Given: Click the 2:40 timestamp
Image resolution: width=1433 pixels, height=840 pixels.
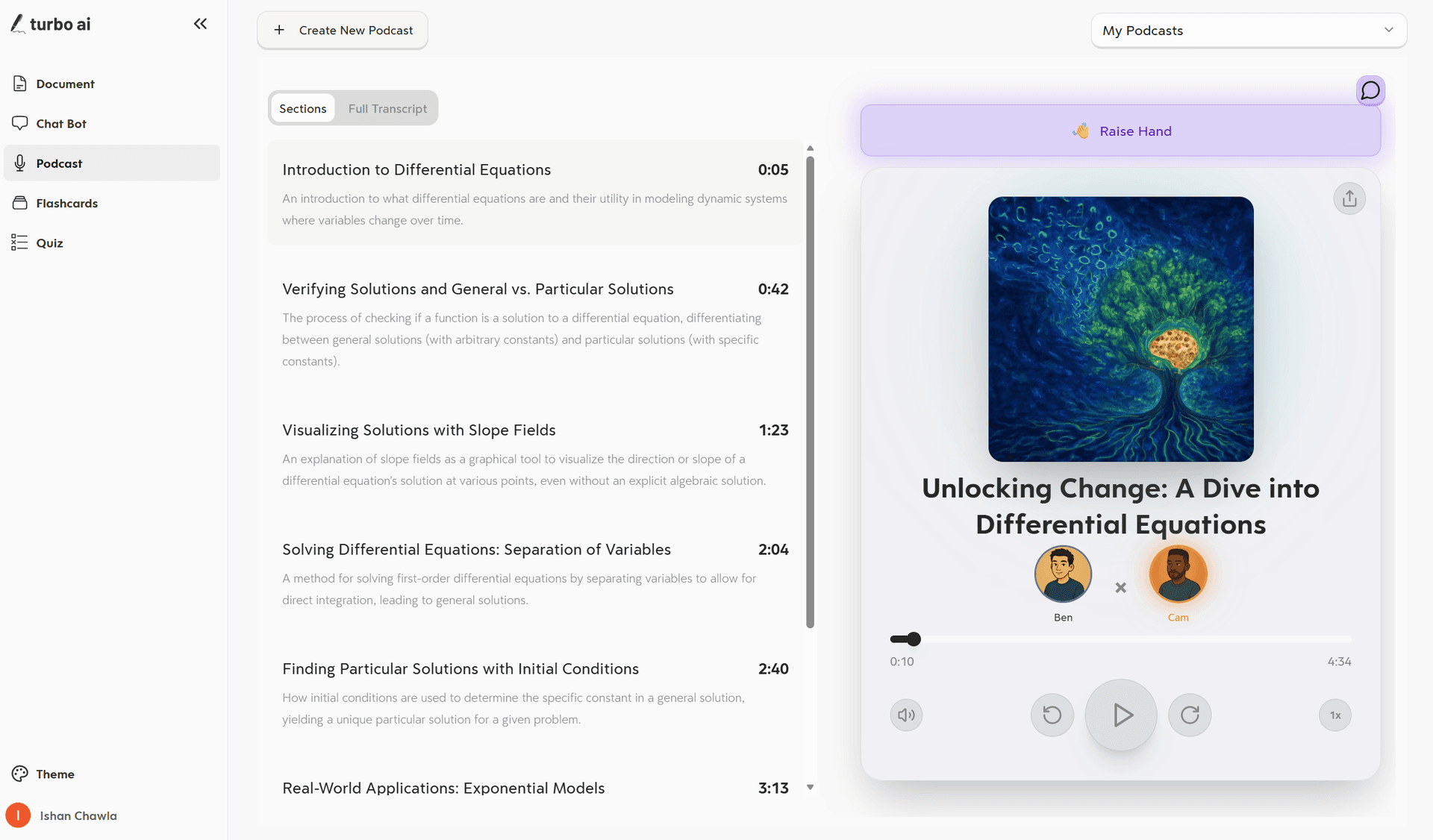Looking at the screenshot, I should point(773,668).
